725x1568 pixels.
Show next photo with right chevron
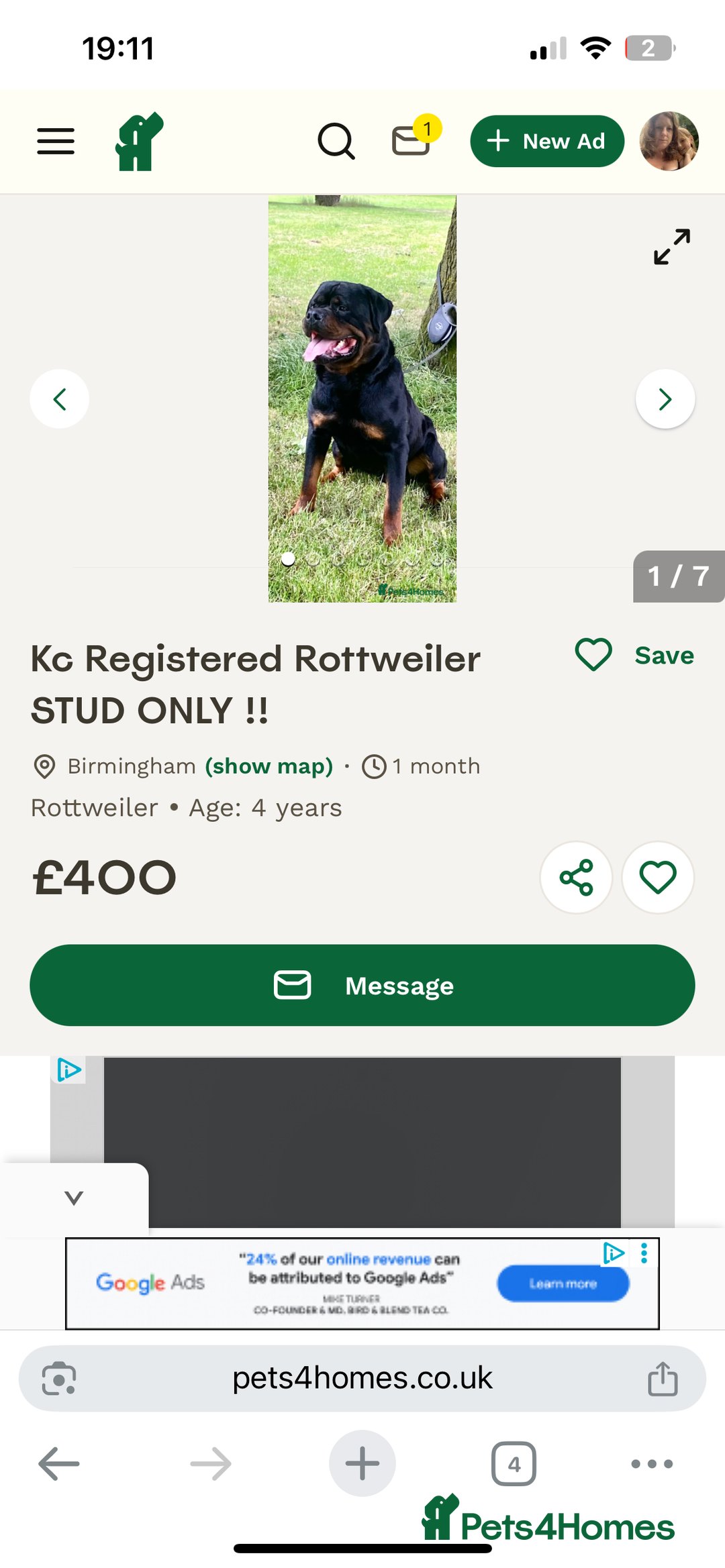click(665, 399)
